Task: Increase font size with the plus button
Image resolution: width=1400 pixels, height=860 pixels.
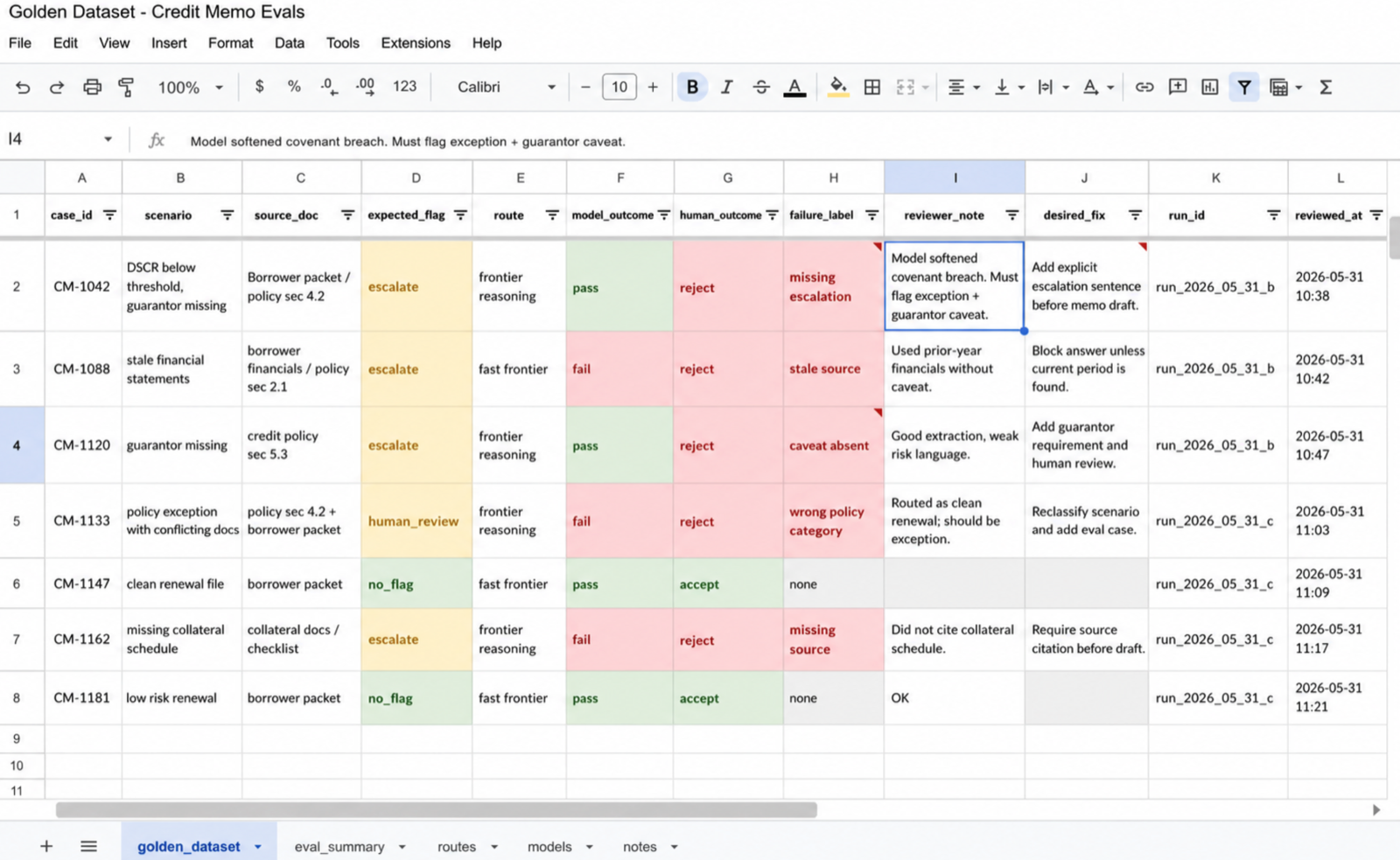Action: 653,87
